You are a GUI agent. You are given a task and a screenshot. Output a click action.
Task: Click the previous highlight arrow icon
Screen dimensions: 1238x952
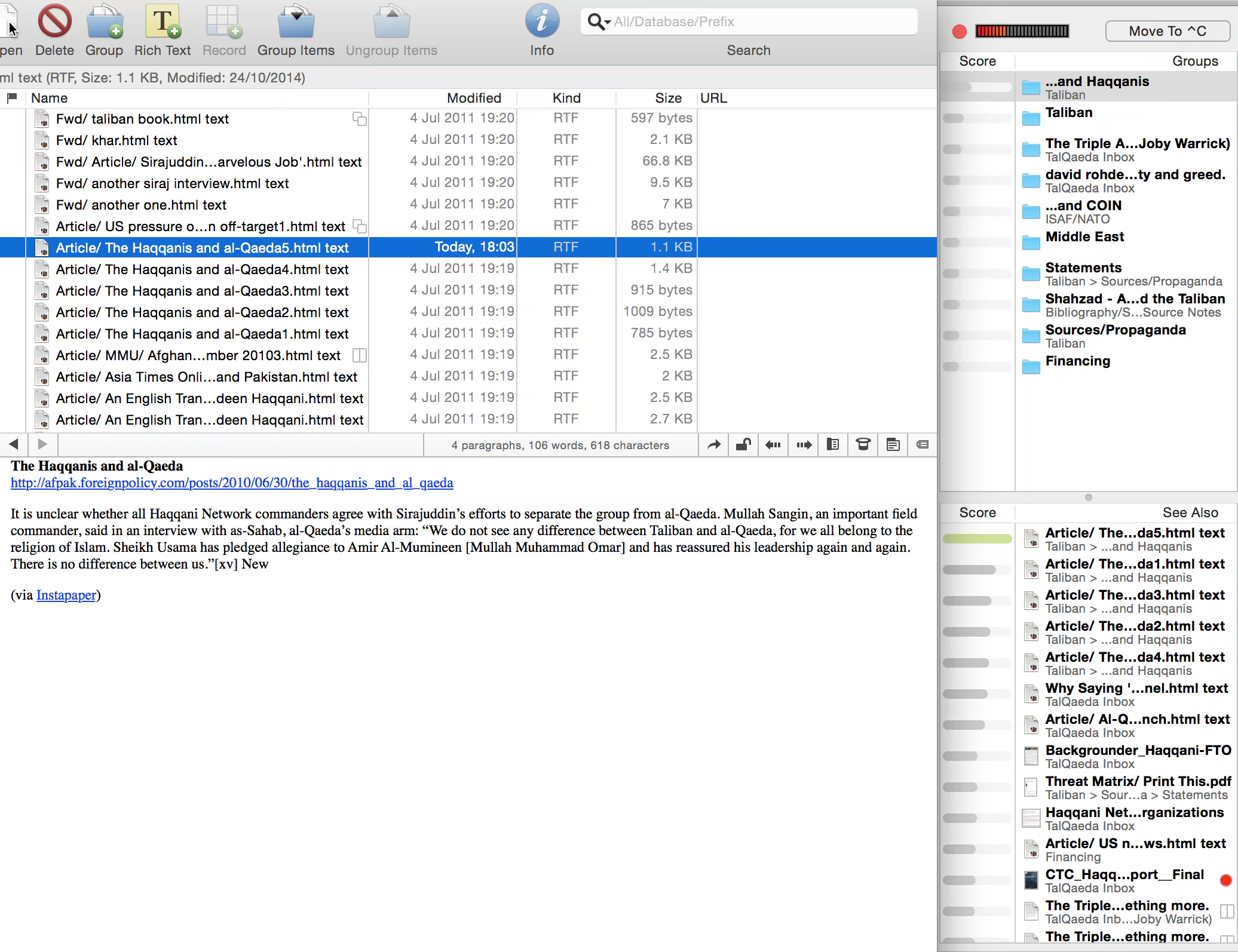click(773, 444)
